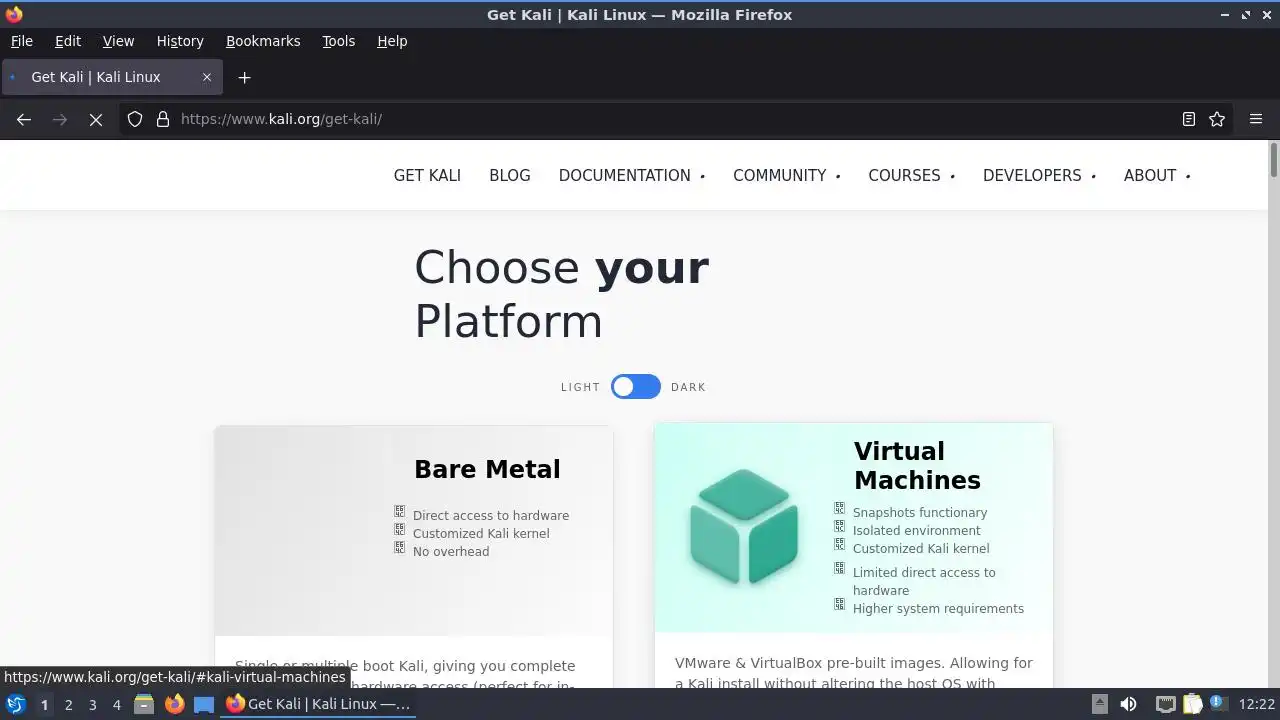The height and width of the screenshot is (720, 1280).
Task: Launch Firefox from taskbar quick launch
Action: (x=174, y=704)
